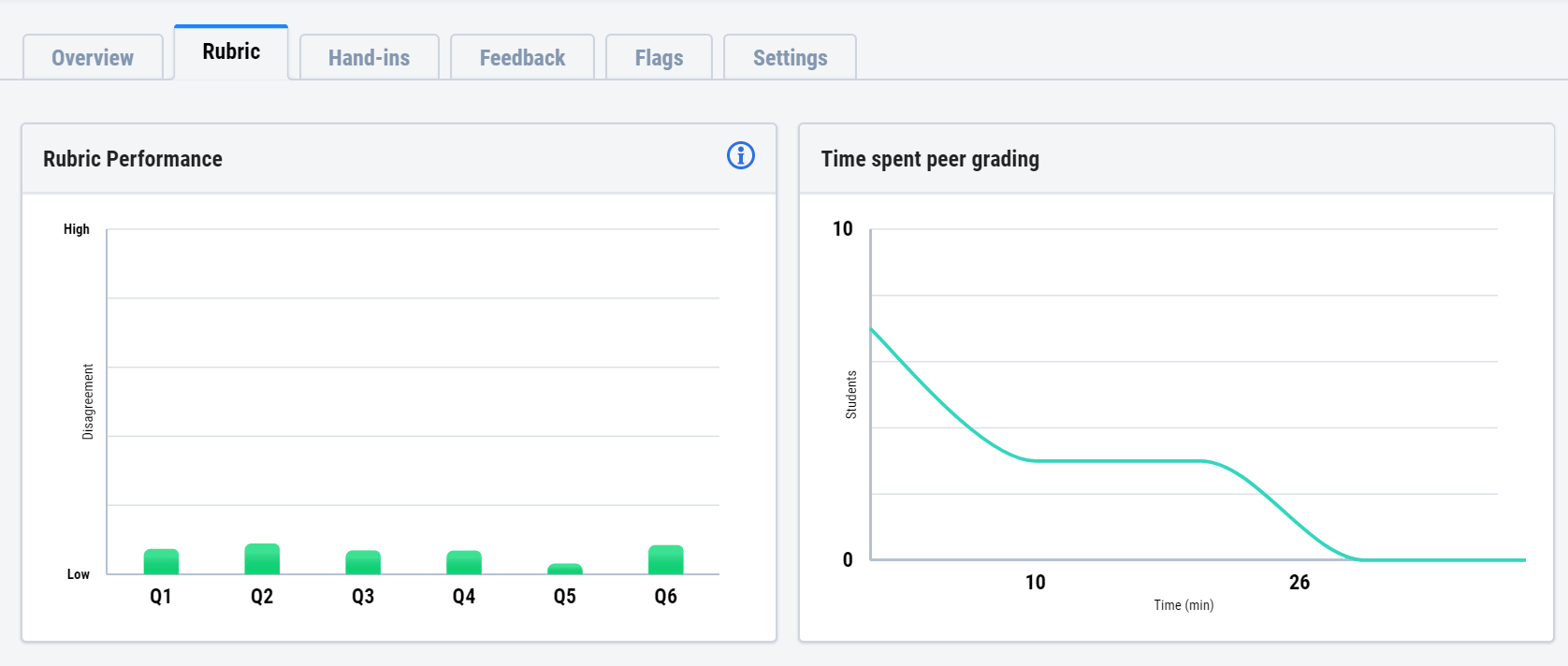Click the Q6 axis label
The width and height of the screenshot is (1568, 666).
point(665,597)
